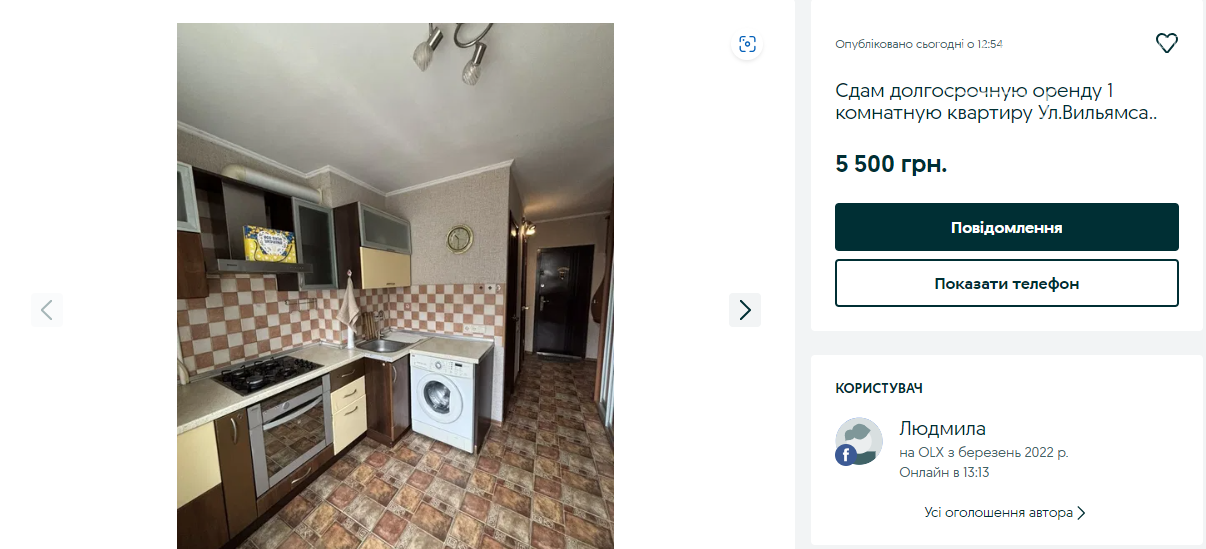Viewport: 1206px width, 549px height.
Task: Click the chevron beside Усі оголошення автора
Action: [1081, 513]
